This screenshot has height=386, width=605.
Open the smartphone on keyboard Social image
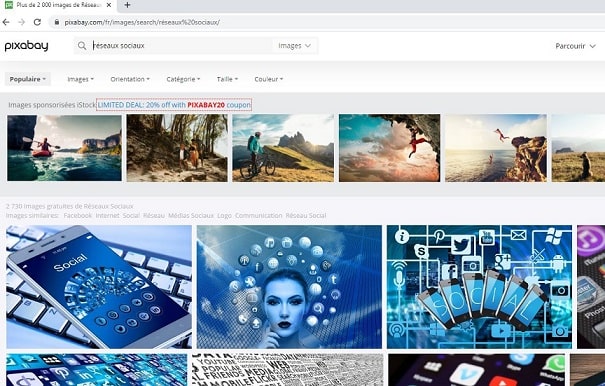(x=99, y=287)
